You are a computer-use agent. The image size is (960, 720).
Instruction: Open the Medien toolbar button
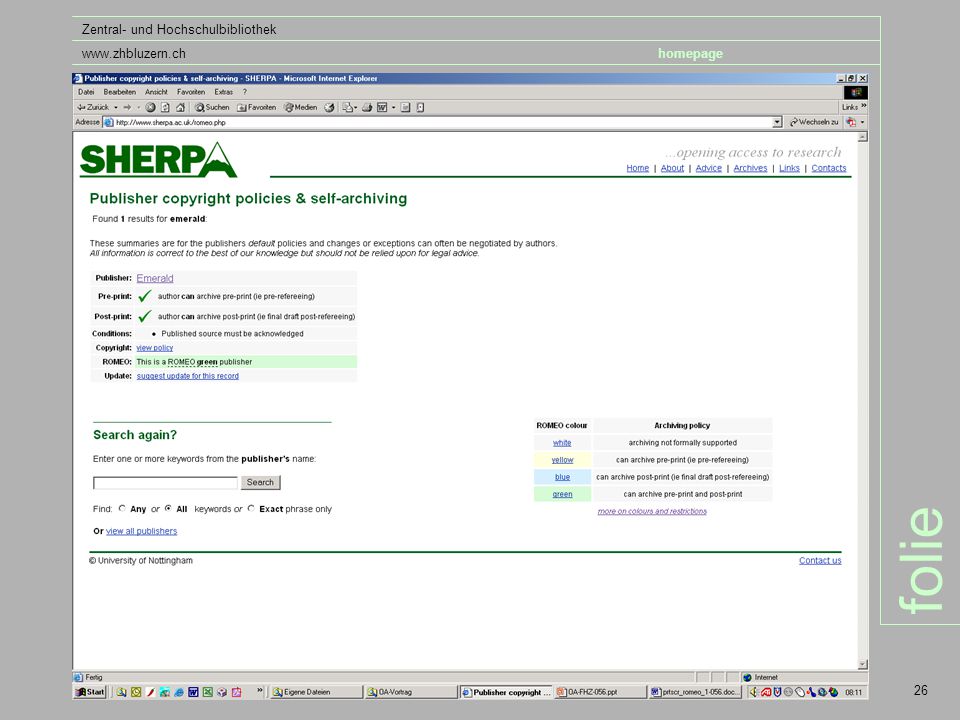(x=301, y=107)
